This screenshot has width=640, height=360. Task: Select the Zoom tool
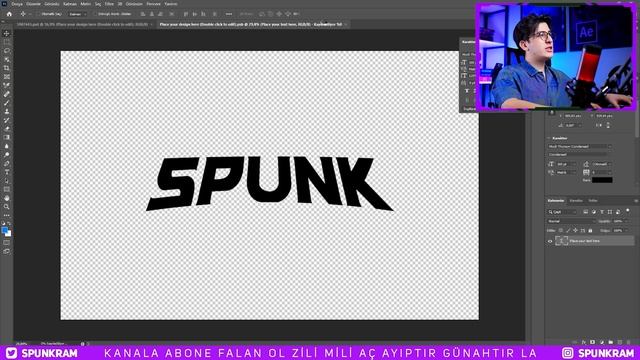pos(7,207)
